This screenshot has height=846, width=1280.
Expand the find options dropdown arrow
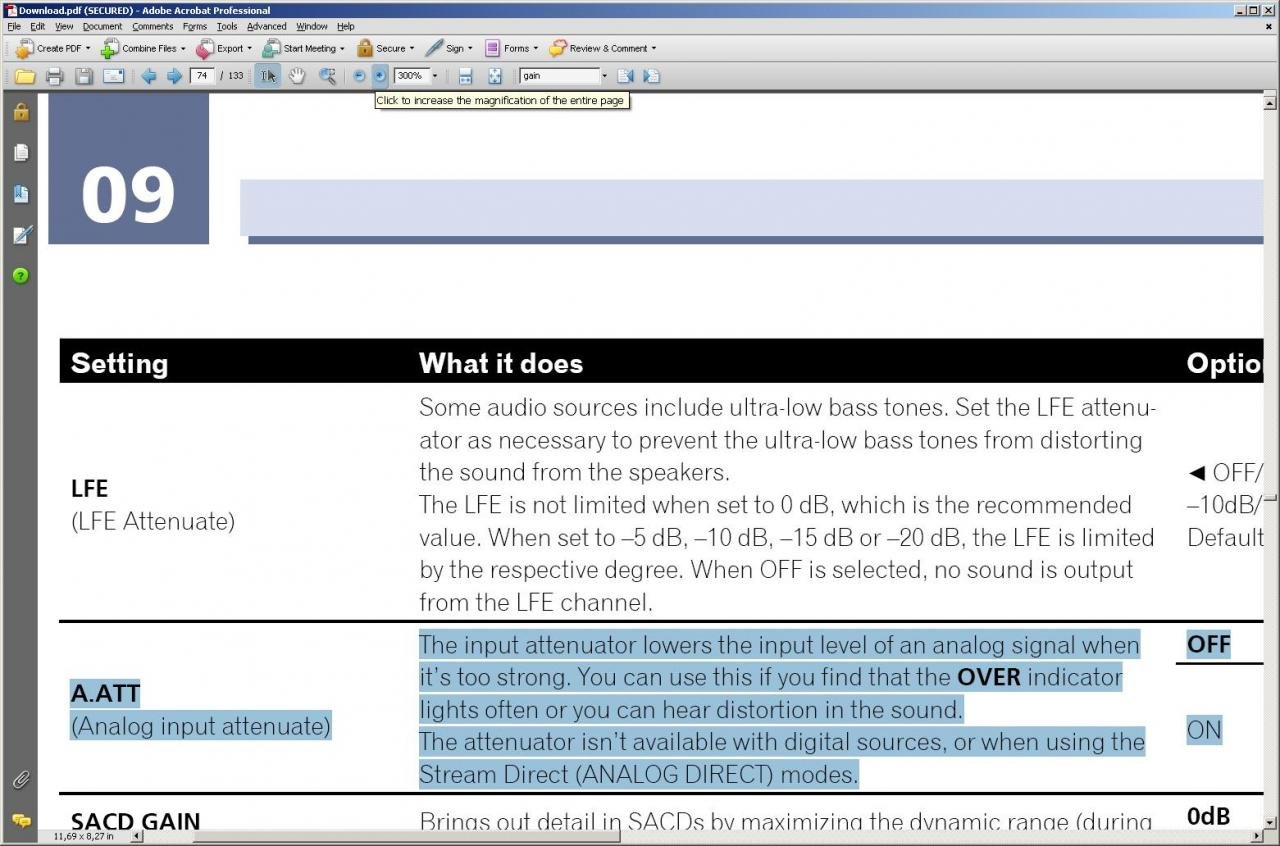coord(604,76)
